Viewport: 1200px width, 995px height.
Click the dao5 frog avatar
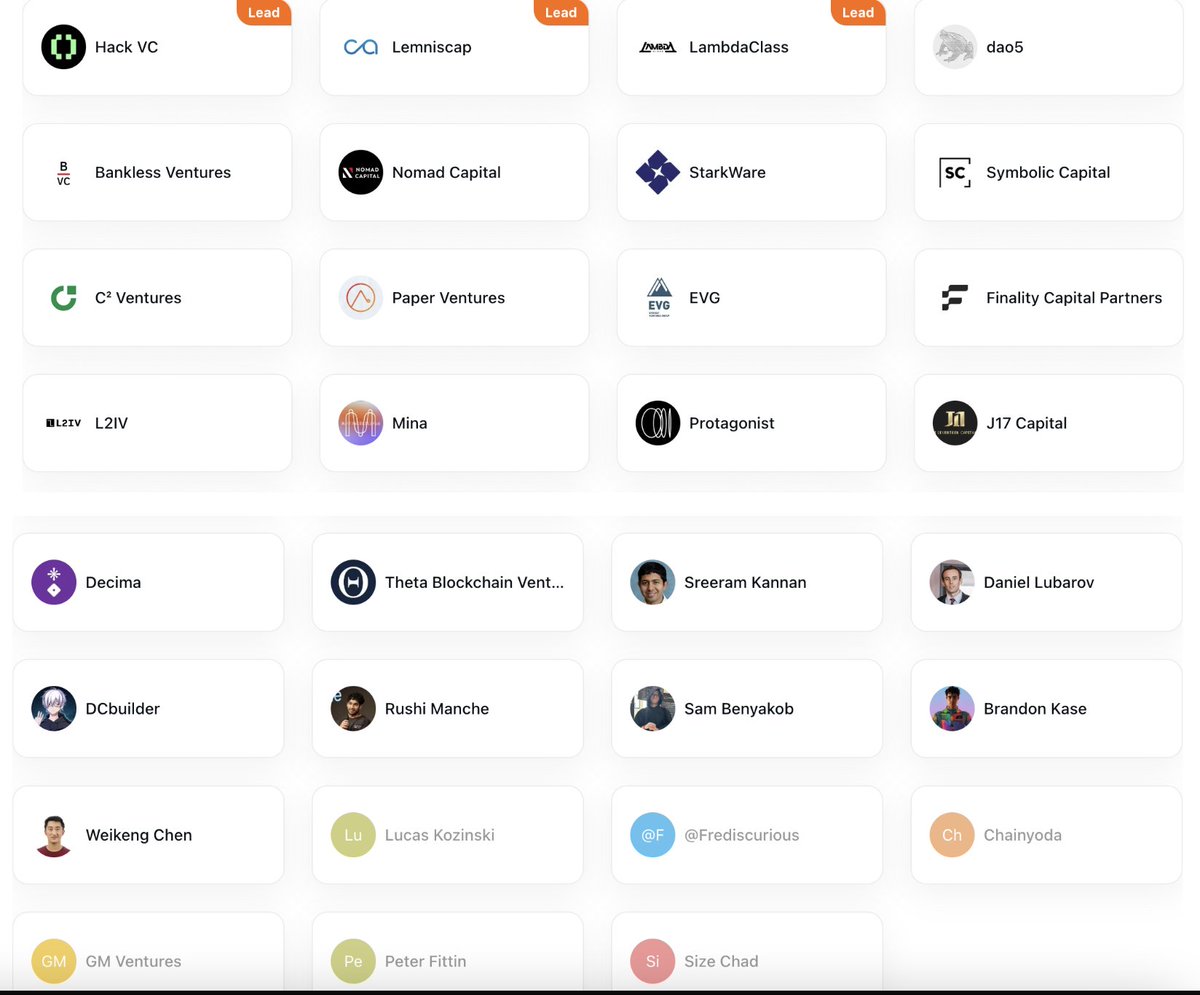coord(955,47)
